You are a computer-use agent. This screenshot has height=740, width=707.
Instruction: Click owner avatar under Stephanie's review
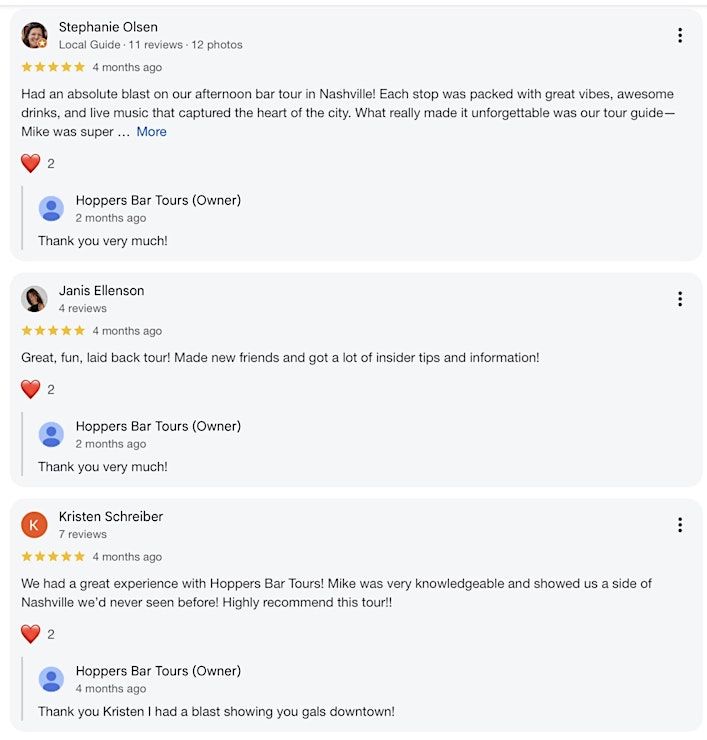(x=51, y=209)
